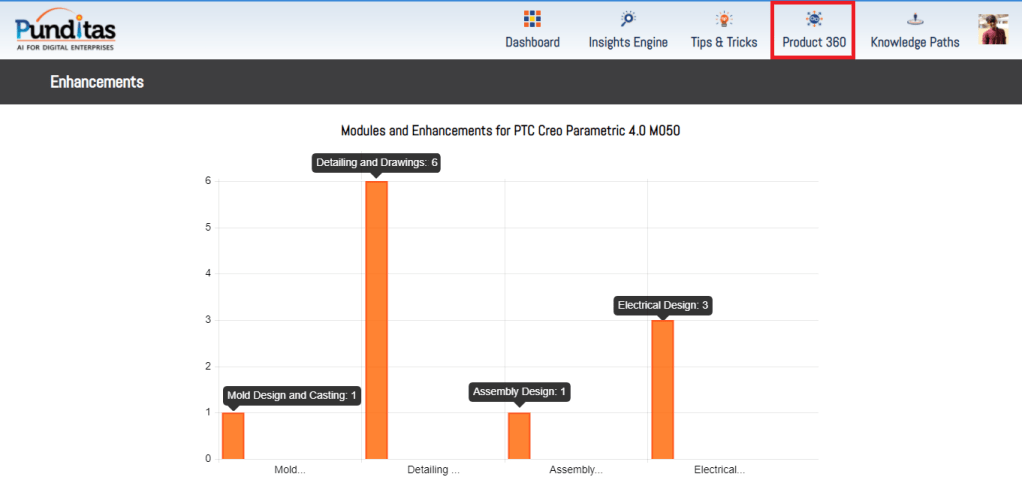Click the 'Assembly...' x-axis label
Screen dimensions: 1022x495
click(576, 469)
